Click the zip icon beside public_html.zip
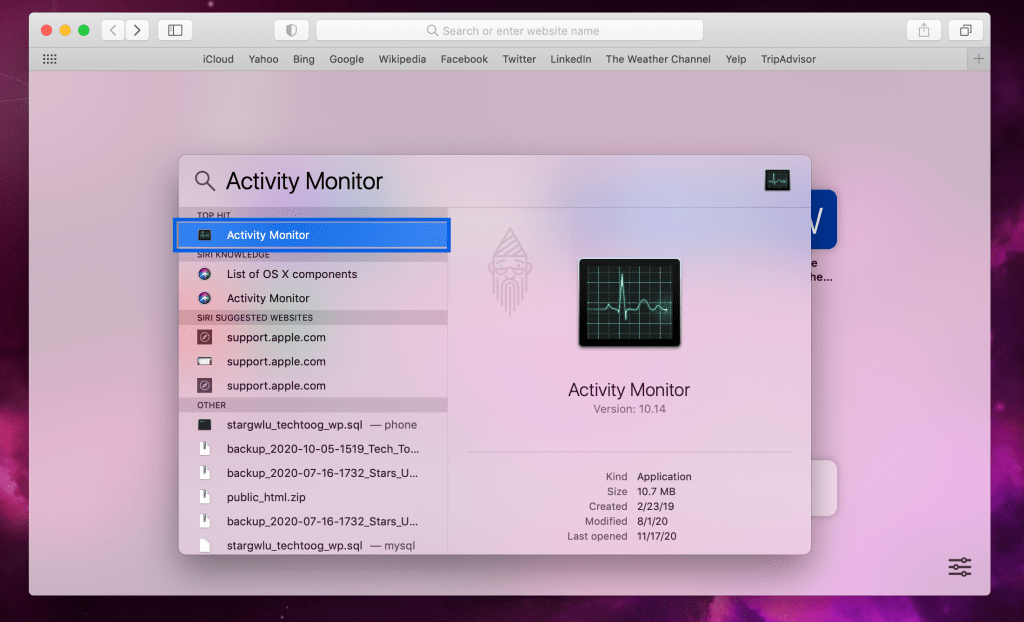Image resolution: width=1024 pixels, height=622 pixels. pos(204,497)
